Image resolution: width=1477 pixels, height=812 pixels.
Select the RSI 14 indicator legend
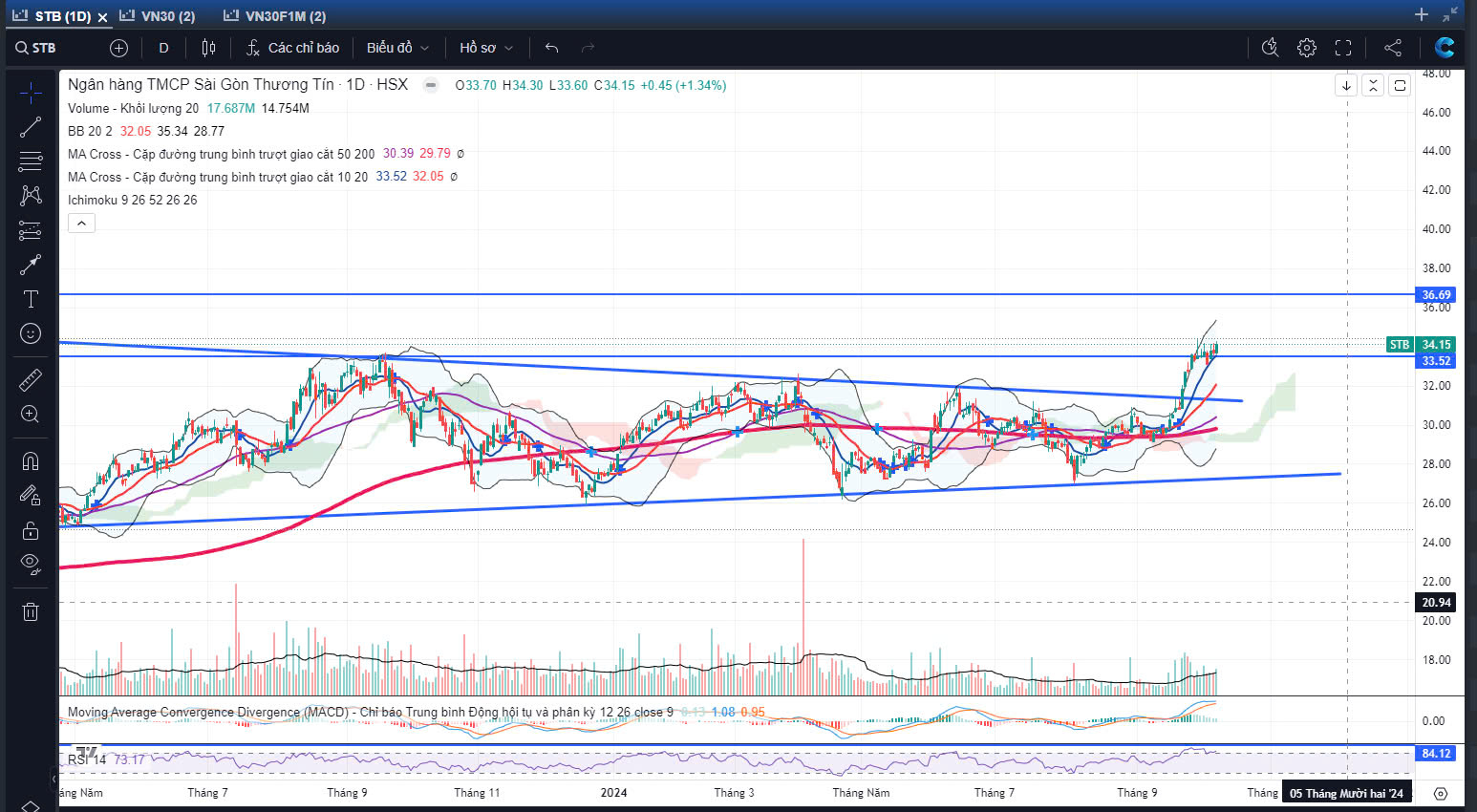pos(87,759)
